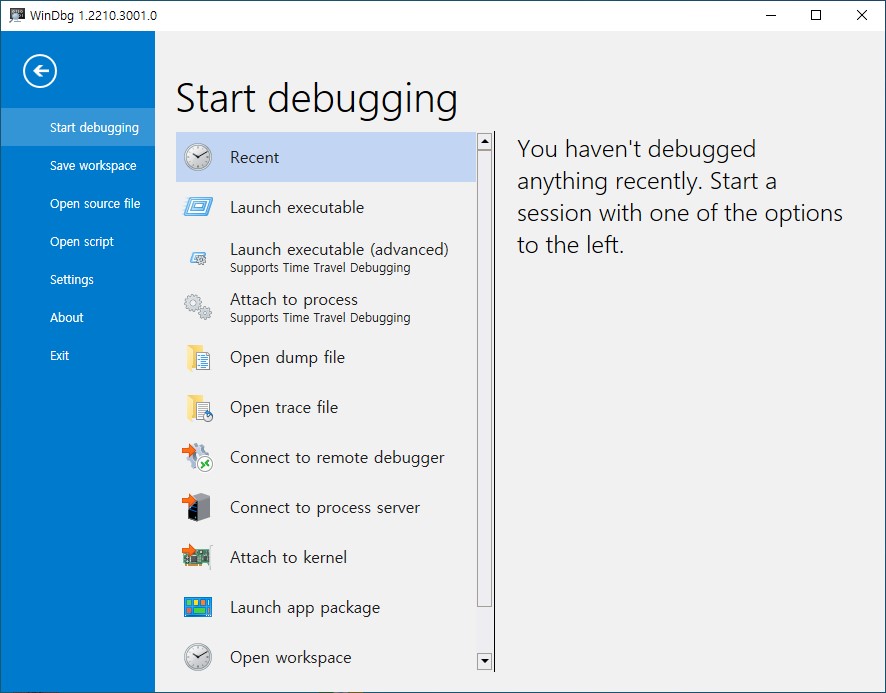Click Exit in the sidebar
This screenshot has width=886, height=693.
pyautogui.click(x=77, y=356)
